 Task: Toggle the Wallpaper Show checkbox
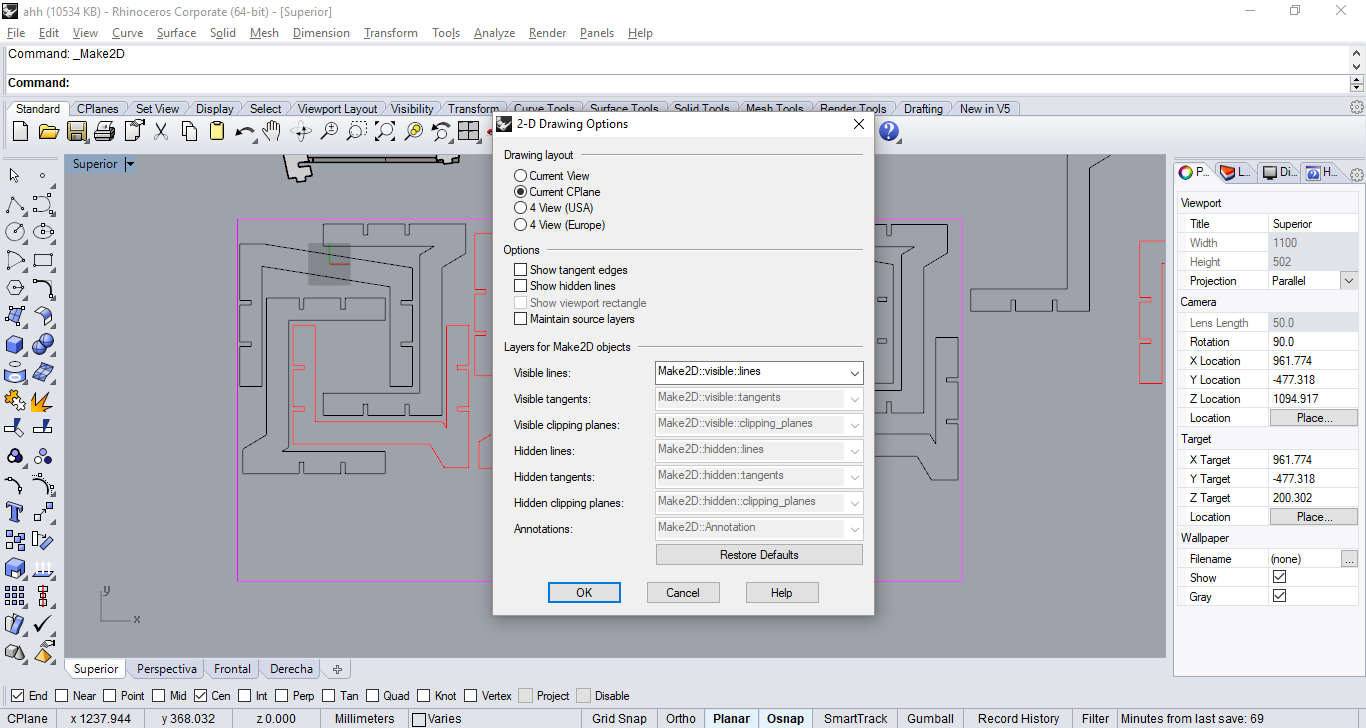point(1279,577)
